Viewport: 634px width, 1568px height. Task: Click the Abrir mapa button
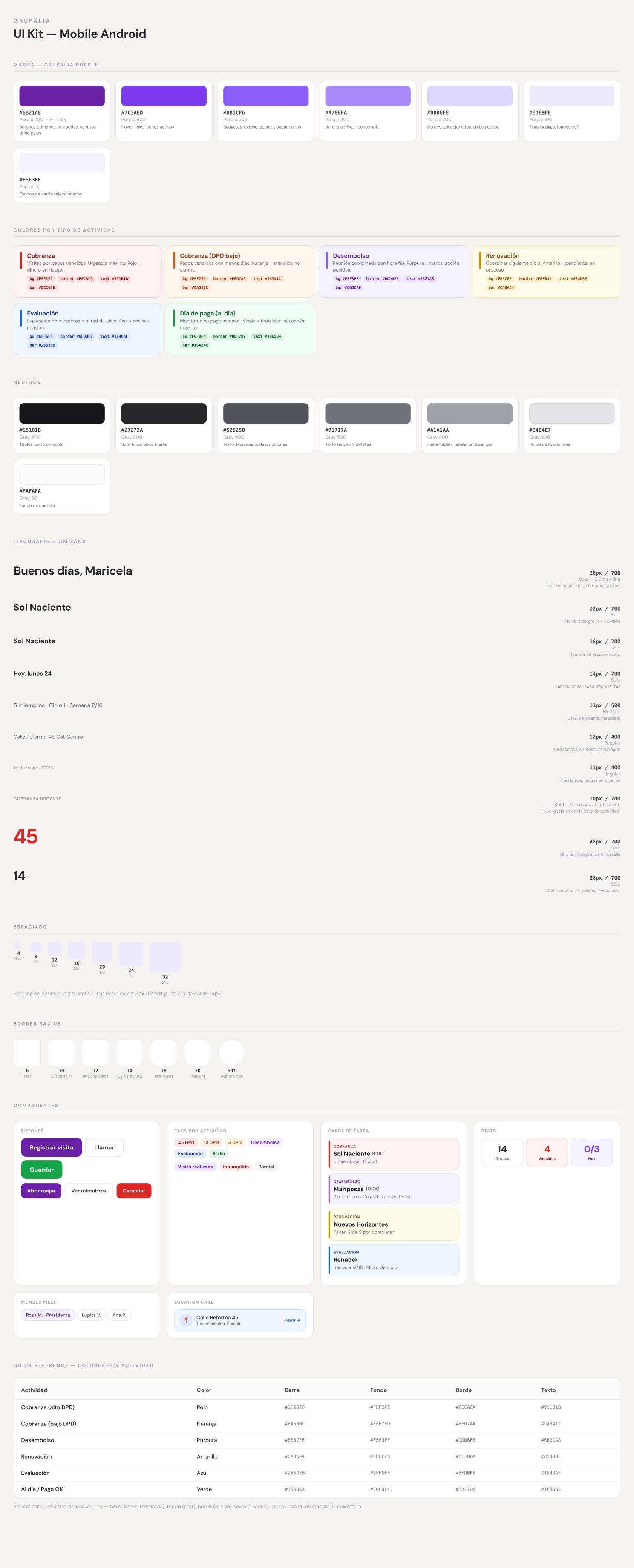41,1191
